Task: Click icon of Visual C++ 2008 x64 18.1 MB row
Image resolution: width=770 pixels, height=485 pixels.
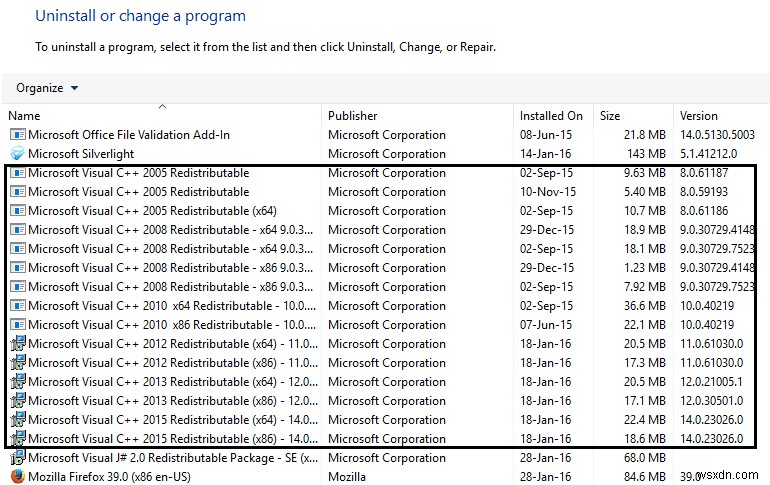Action: click(x=18, y=249)
